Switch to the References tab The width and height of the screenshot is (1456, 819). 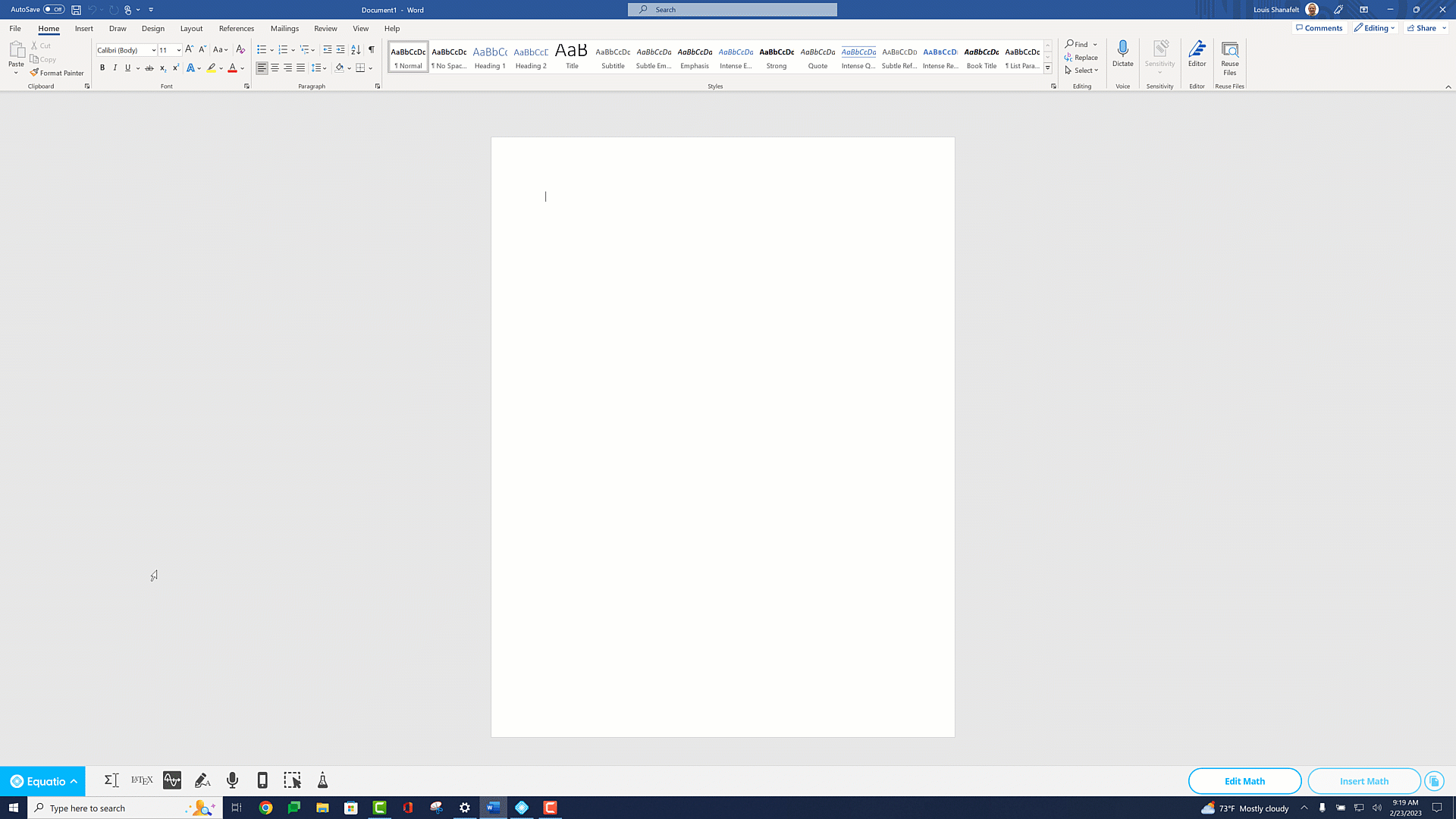click(237, 29)
